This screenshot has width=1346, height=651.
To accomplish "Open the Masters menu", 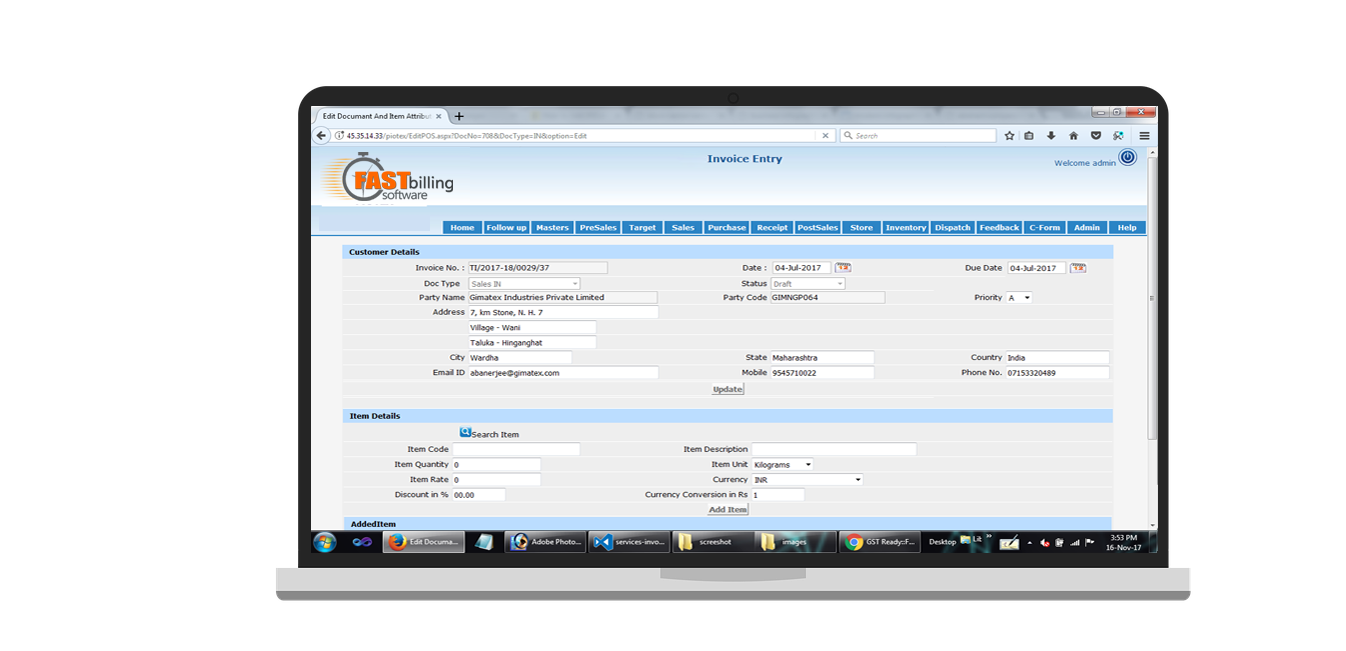I will [552, 228].
